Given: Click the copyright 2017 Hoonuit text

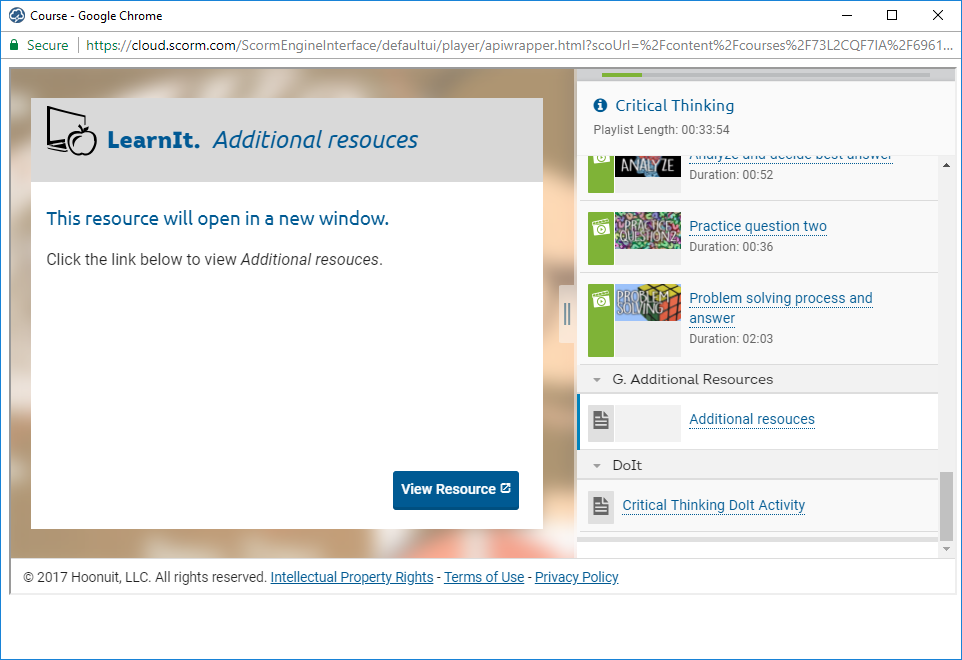Looking at the screenshot, I should point(145,577).
